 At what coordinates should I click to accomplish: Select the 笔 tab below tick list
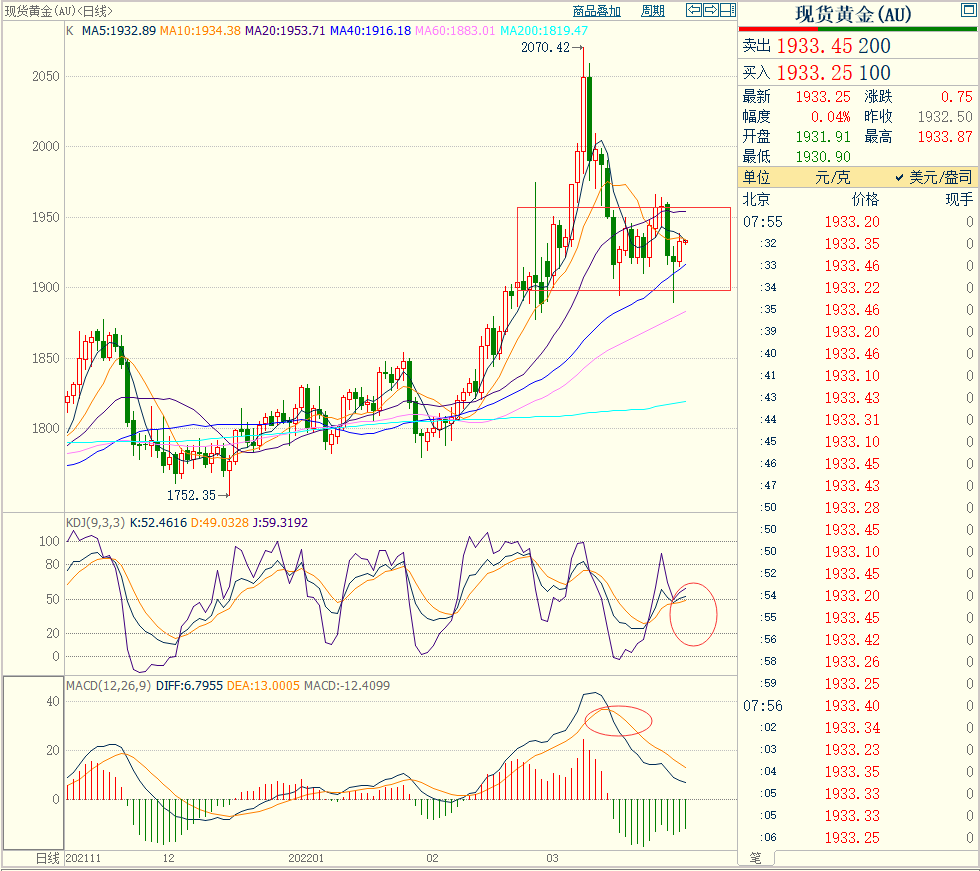pyautogui.click(x=755, y=858)
